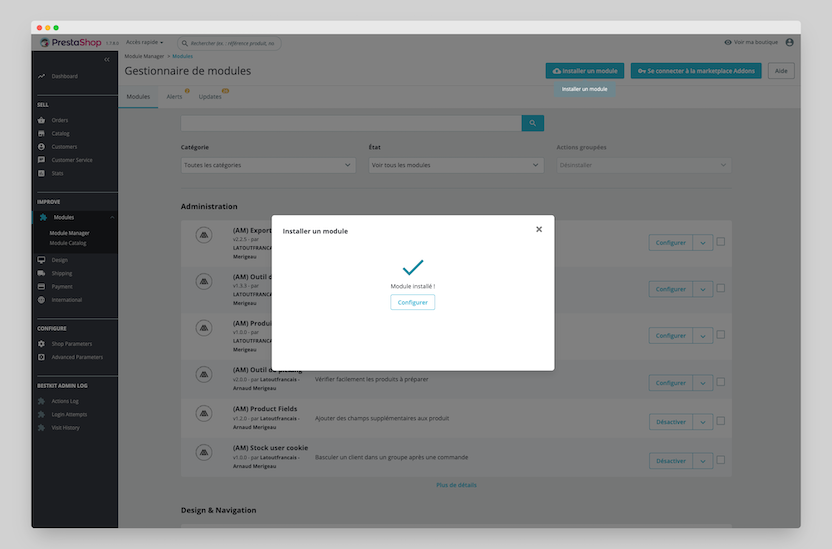
Task: Click the Stats chart icon
Action: [41, 173]
